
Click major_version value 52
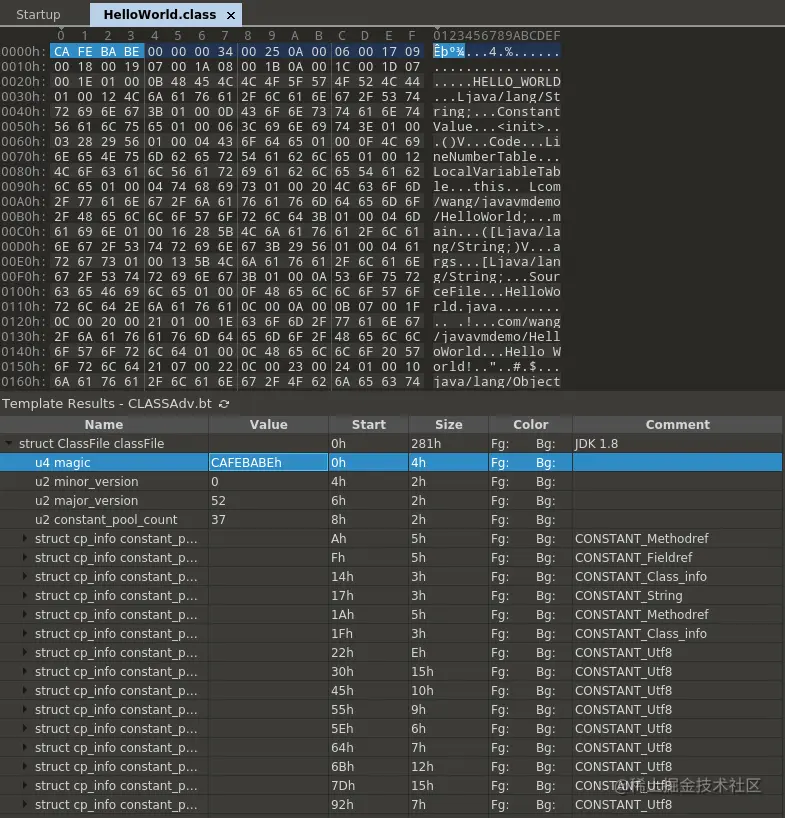tap(218, 501)
